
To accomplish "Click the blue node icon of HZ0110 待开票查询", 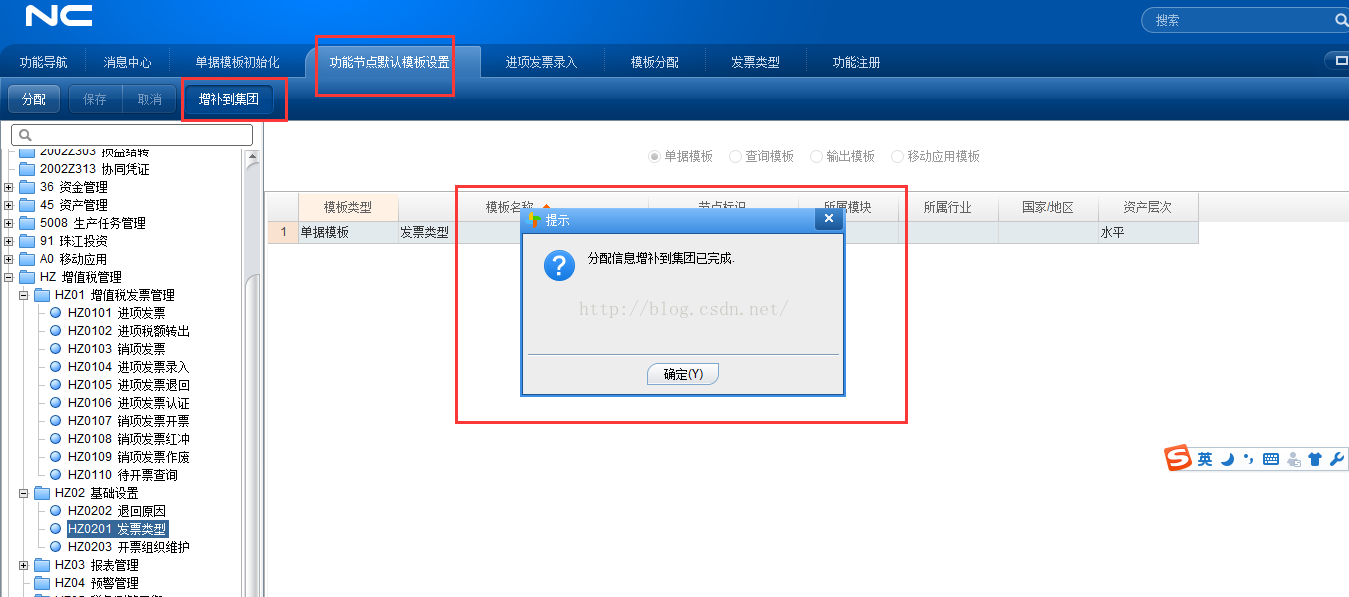I will pyautogui.click(x=56, y=475).
